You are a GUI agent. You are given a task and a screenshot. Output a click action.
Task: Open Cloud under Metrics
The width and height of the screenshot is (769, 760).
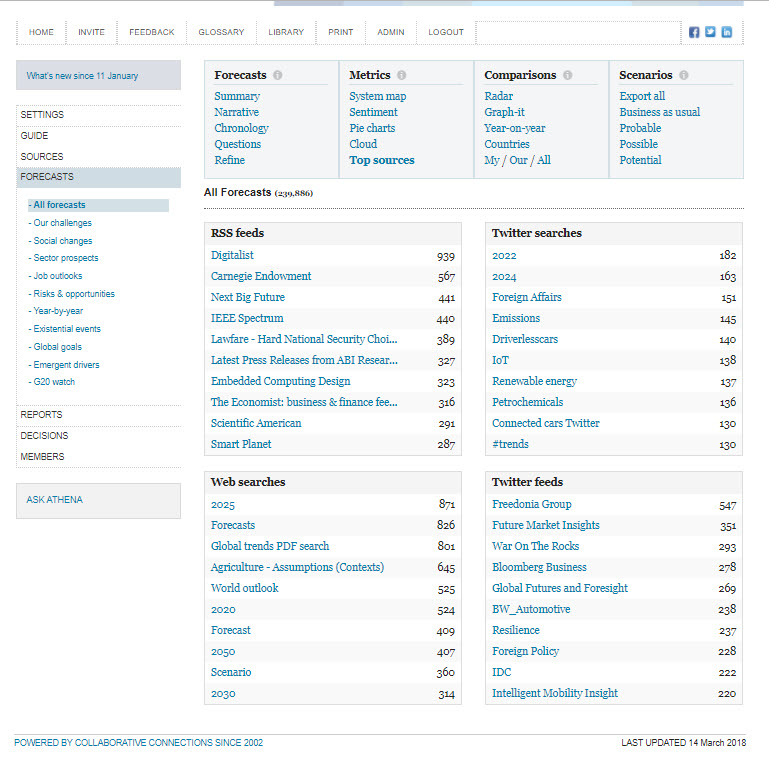(363, 144)
